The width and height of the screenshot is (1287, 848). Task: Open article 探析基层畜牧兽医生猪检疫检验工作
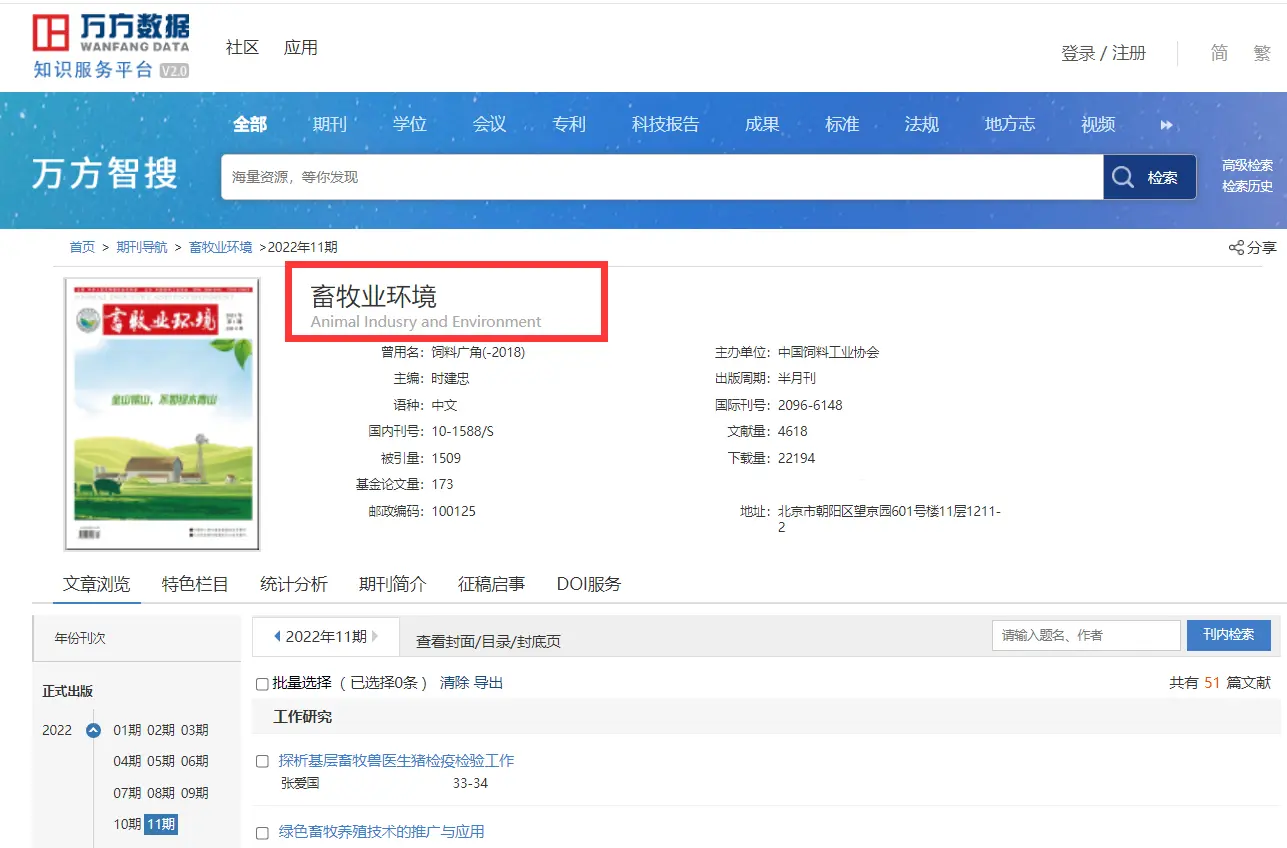(396, 761)
